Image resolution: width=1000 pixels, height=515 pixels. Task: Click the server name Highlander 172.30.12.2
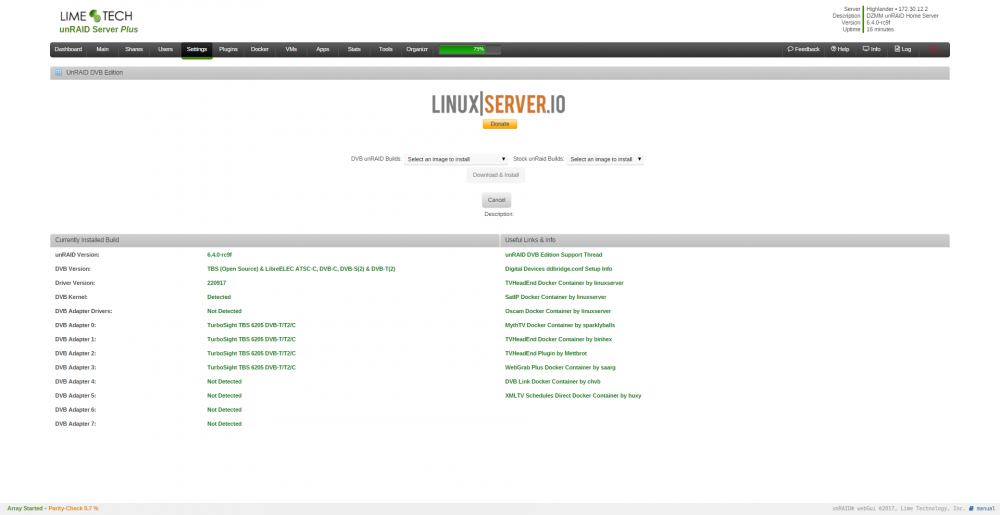click(x=897, y=9)
